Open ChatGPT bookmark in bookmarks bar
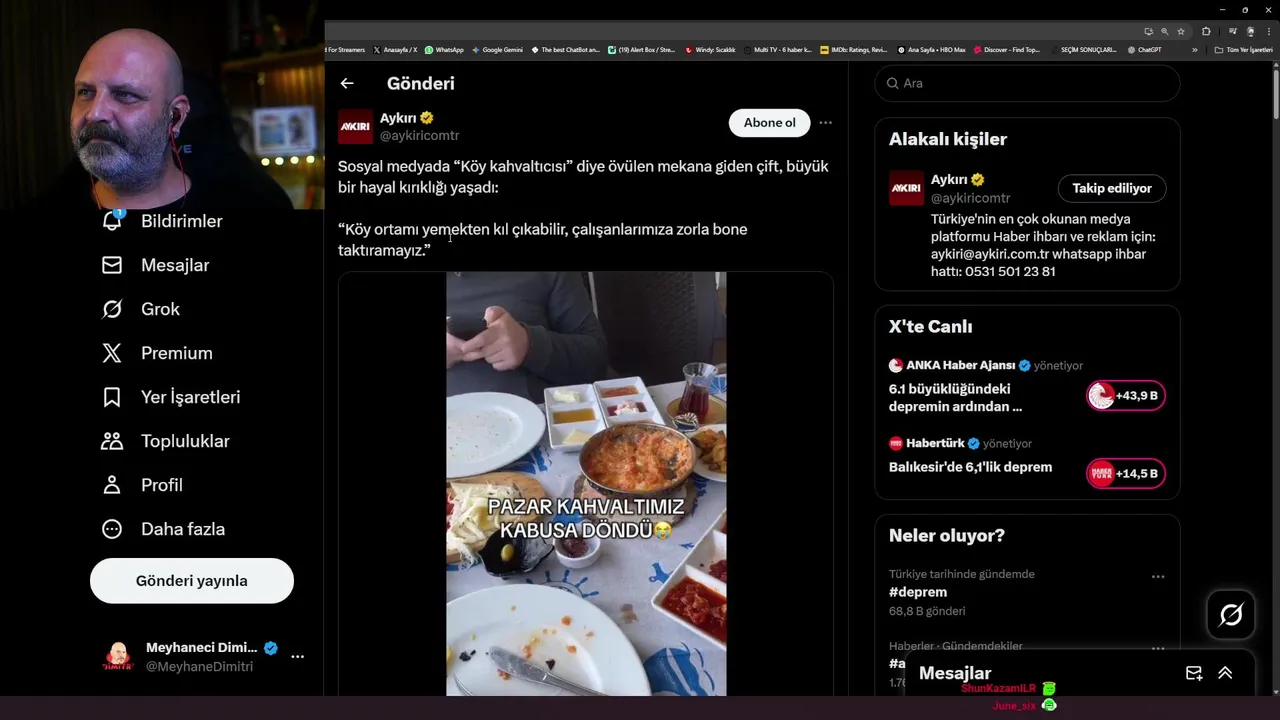 (1144, 49)
